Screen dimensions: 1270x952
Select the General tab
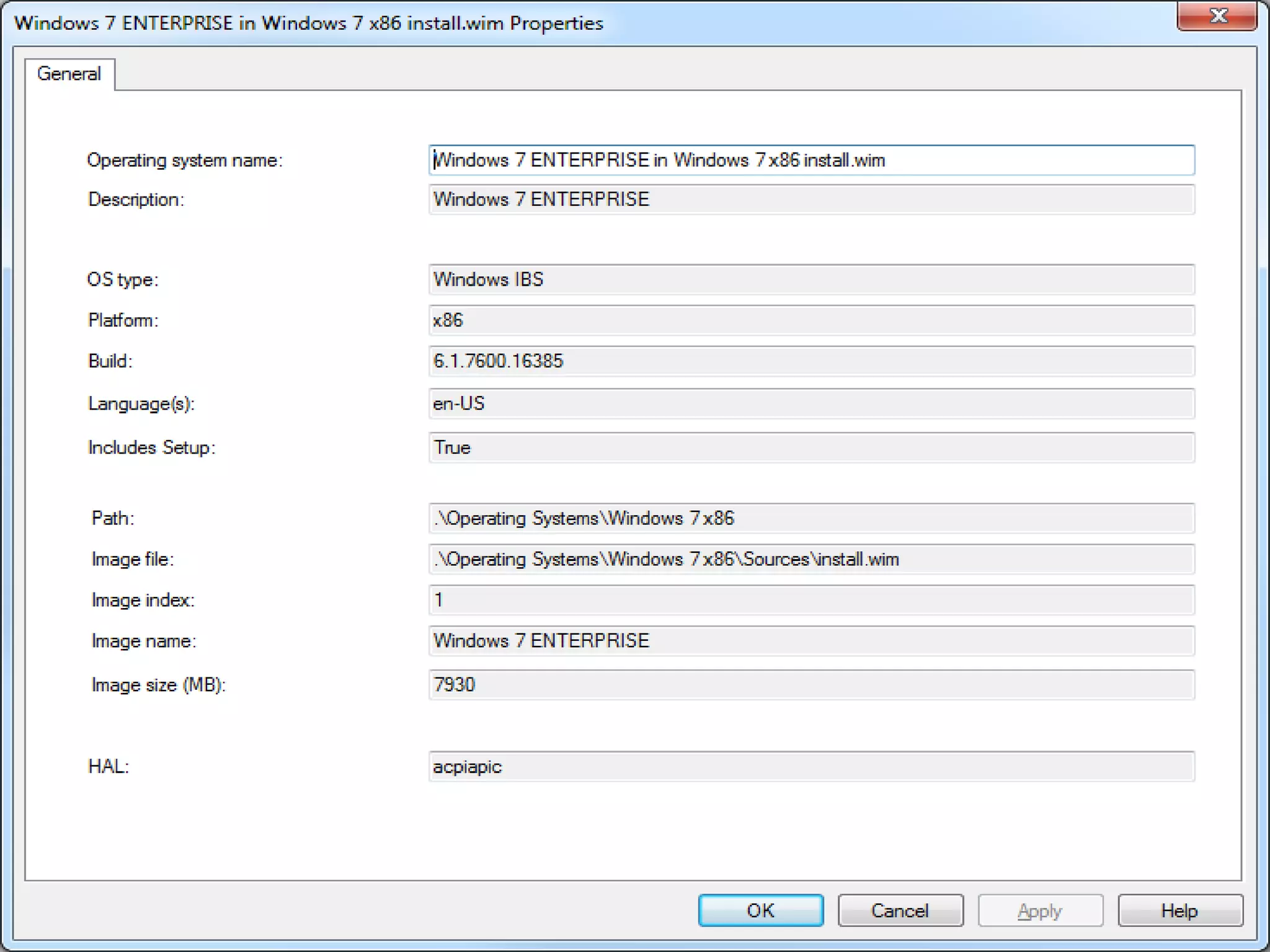click(x=69, y=74)
